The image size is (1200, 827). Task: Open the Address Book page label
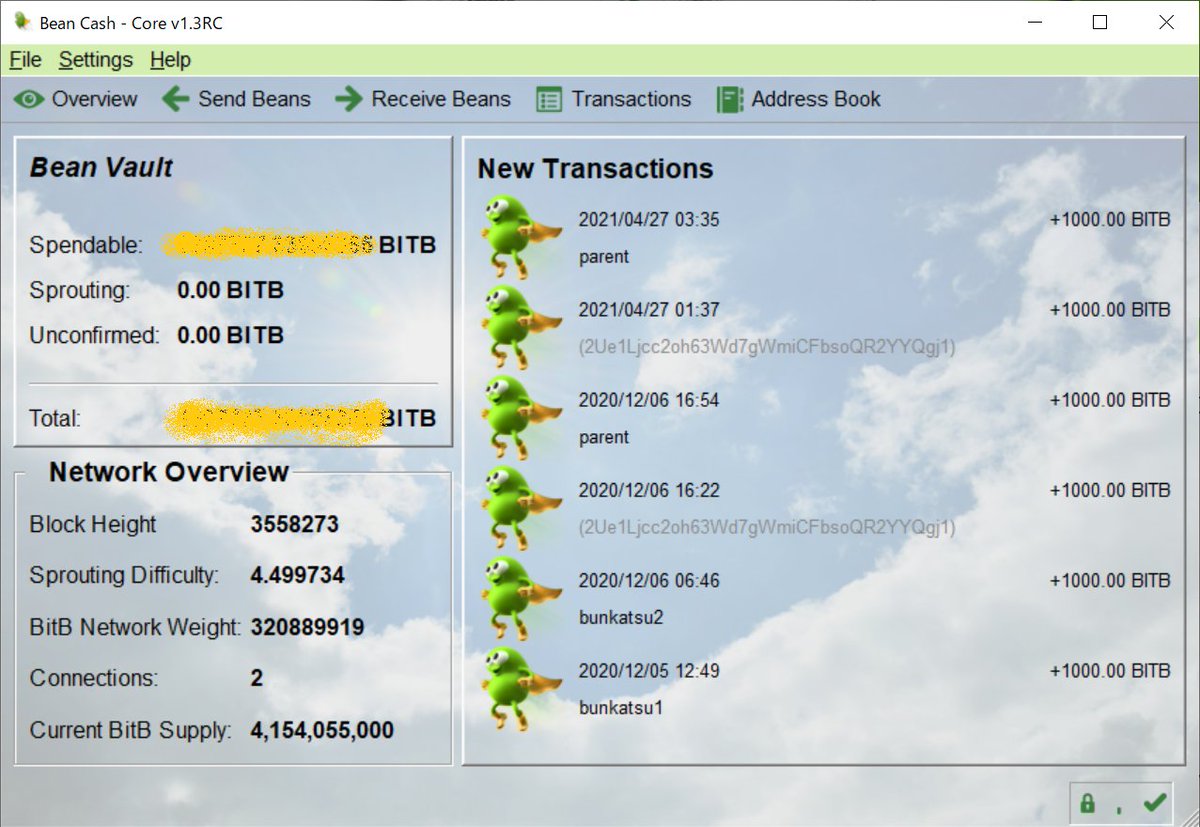[816, 99]
